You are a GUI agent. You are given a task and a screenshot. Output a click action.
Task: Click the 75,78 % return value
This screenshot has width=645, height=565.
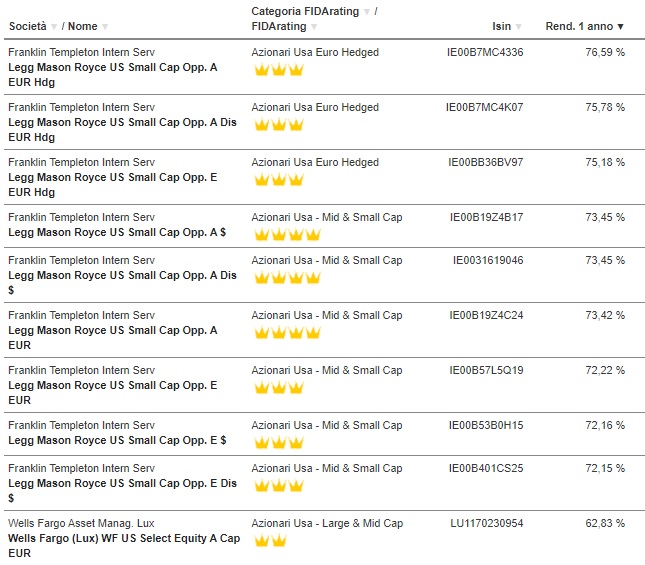[605, 107]
